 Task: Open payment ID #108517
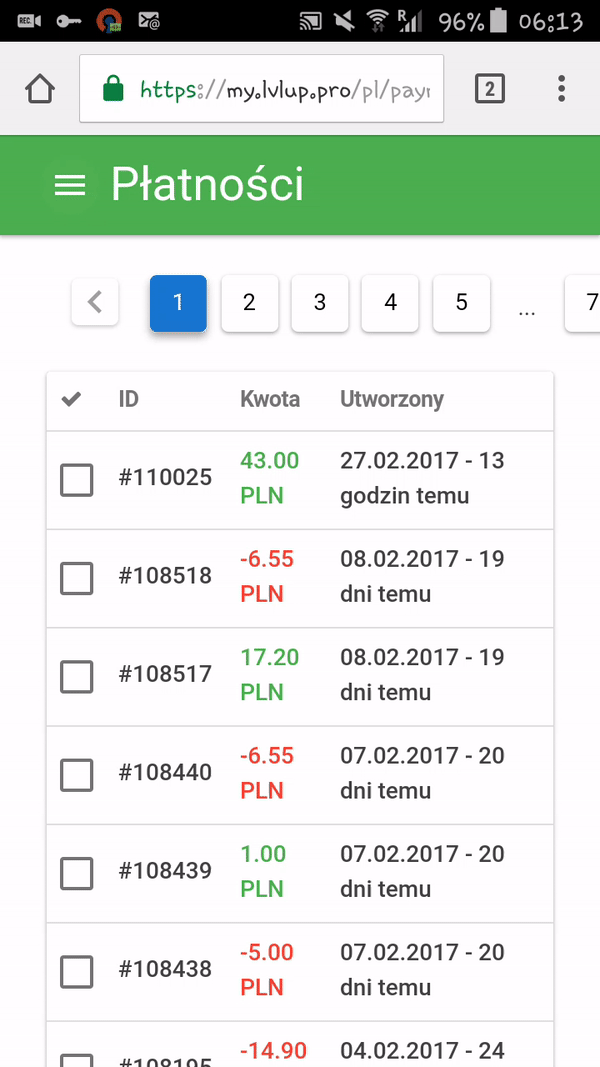(165, 674)
